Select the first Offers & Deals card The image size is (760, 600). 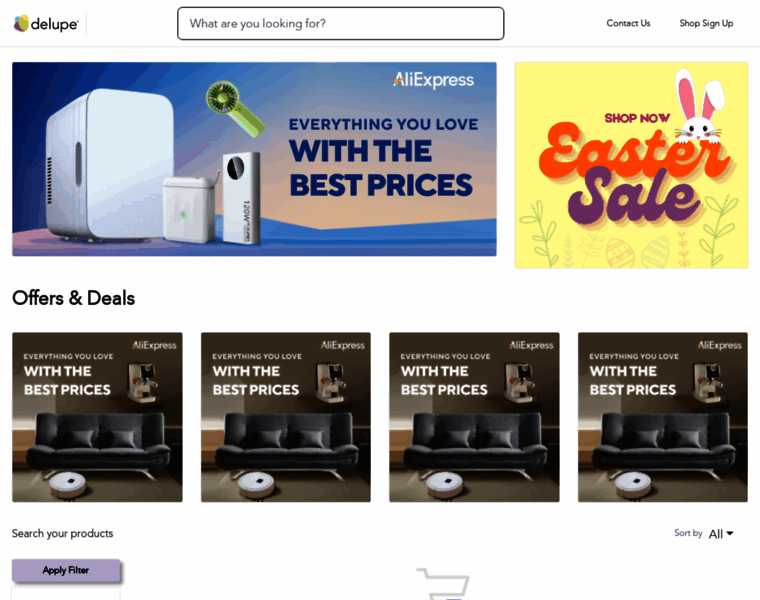[97, 417]
